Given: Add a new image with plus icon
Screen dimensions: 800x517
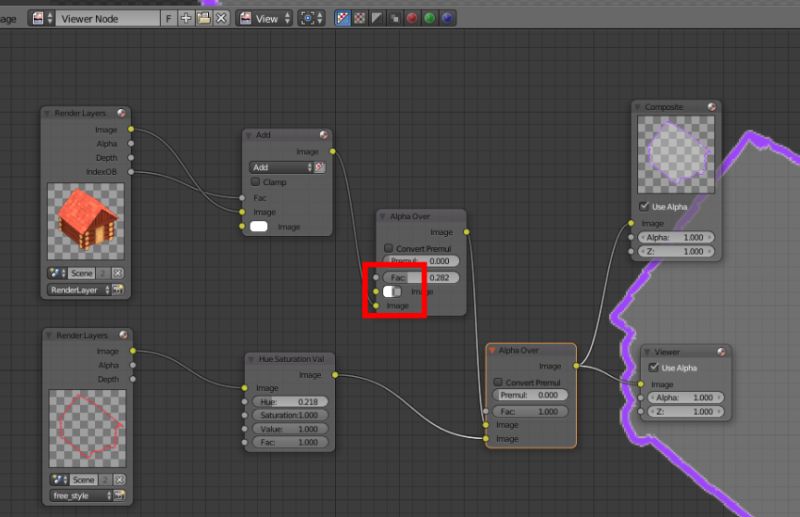Looking at the screenshot, I should click(186, 19).
